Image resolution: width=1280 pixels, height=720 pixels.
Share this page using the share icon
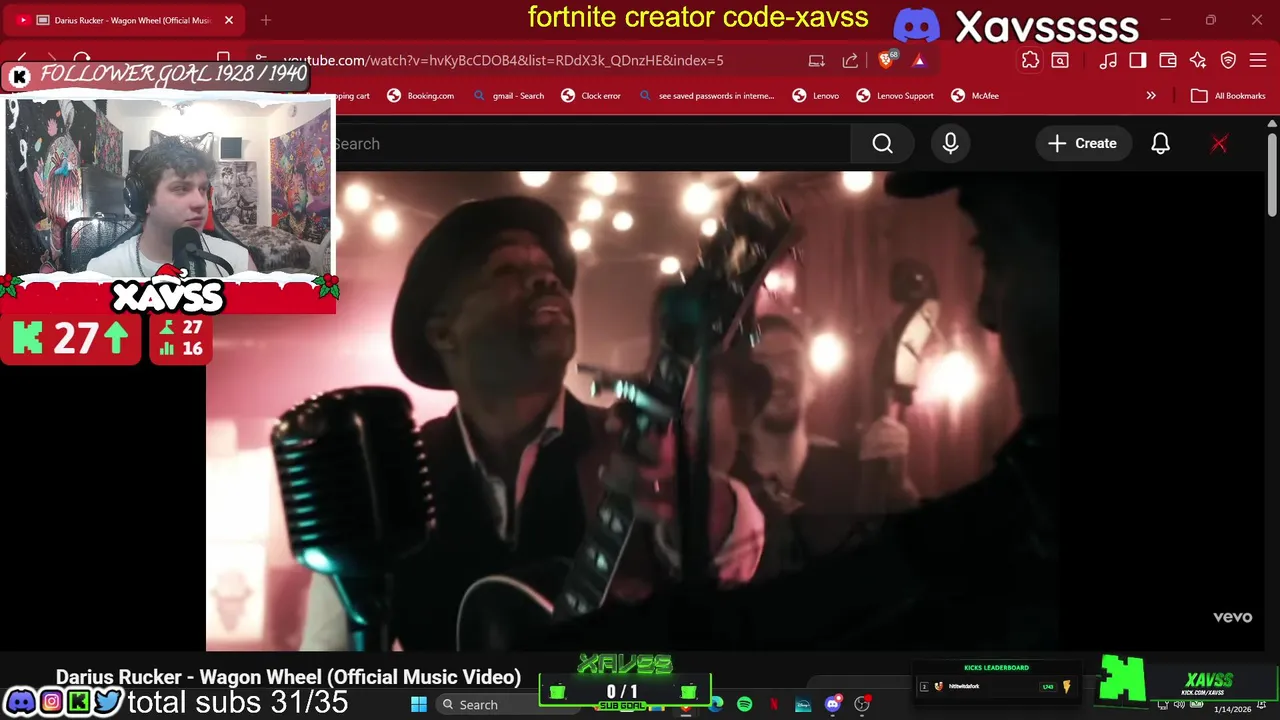[x=850, y=61]
